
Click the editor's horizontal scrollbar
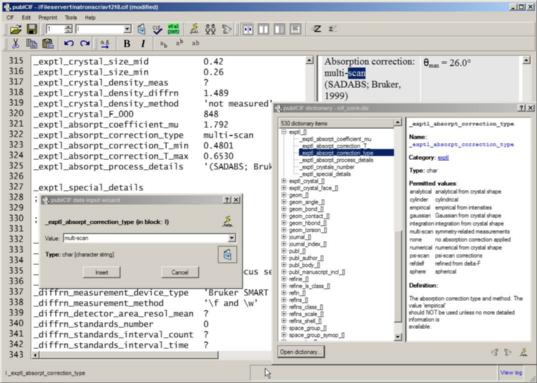click(x=129, y=355)
